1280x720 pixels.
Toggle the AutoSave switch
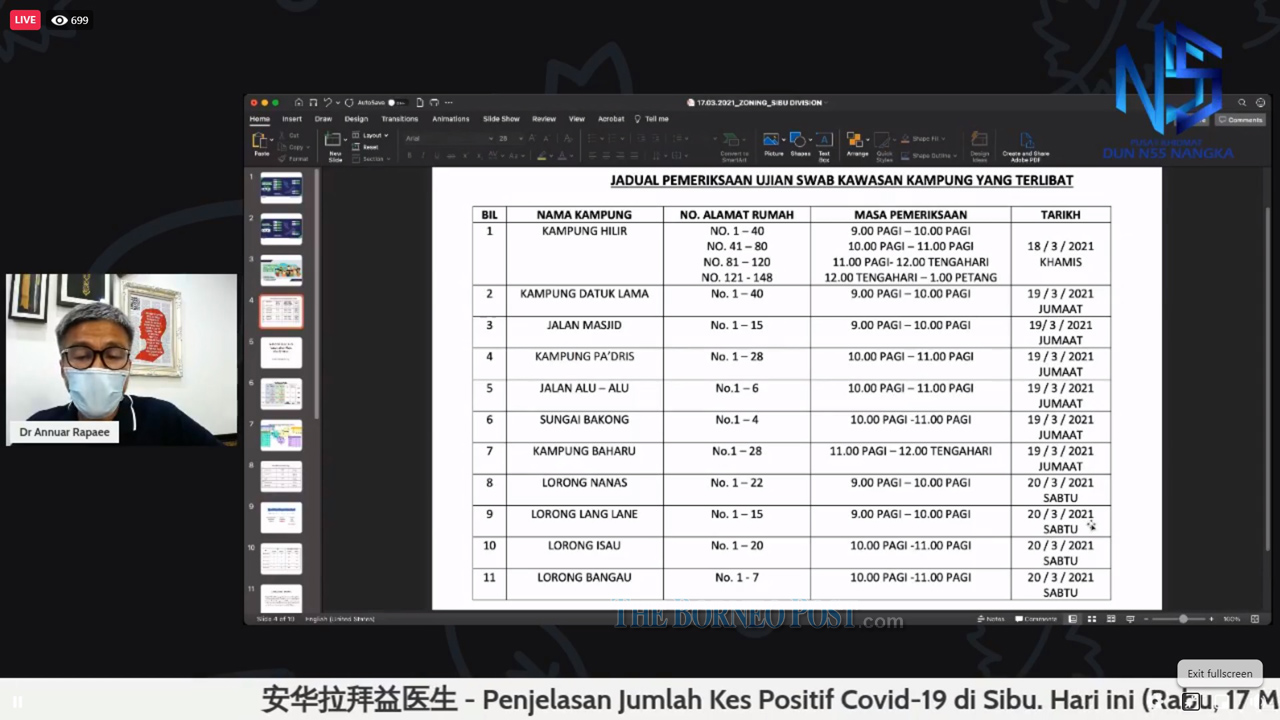(x=397, y=102)
